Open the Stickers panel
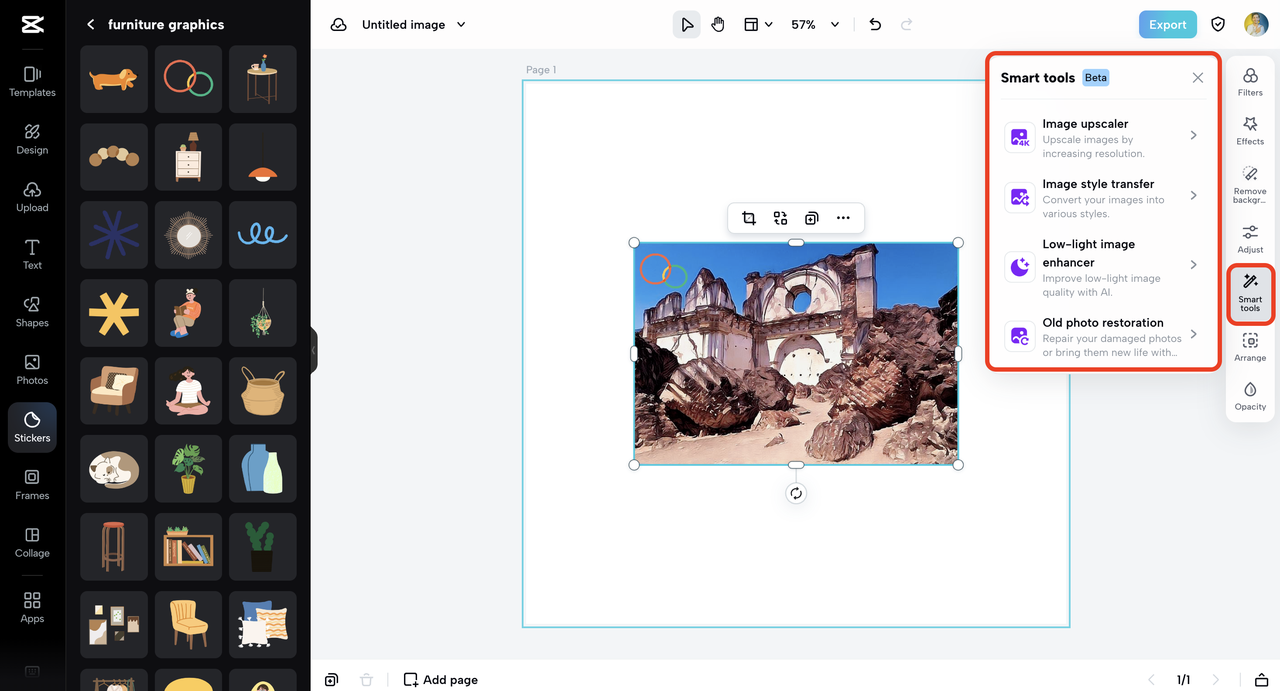 click(x=32, y=427)
